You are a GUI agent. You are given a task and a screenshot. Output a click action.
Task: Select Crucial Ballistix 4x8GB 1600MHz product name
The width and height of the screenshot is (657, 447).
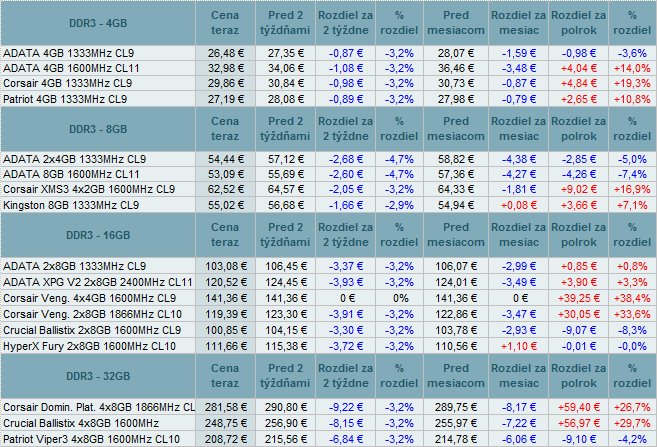tap(81, 423)
